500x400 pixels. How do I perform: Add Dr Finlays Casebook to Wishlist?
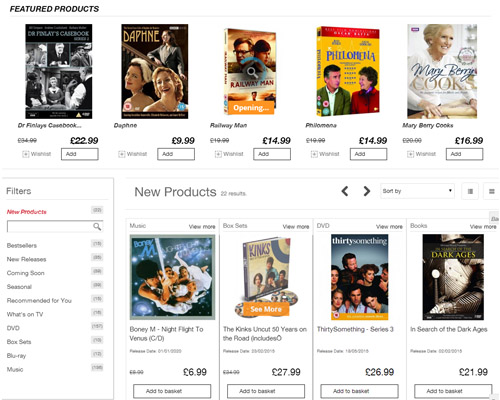37,154
